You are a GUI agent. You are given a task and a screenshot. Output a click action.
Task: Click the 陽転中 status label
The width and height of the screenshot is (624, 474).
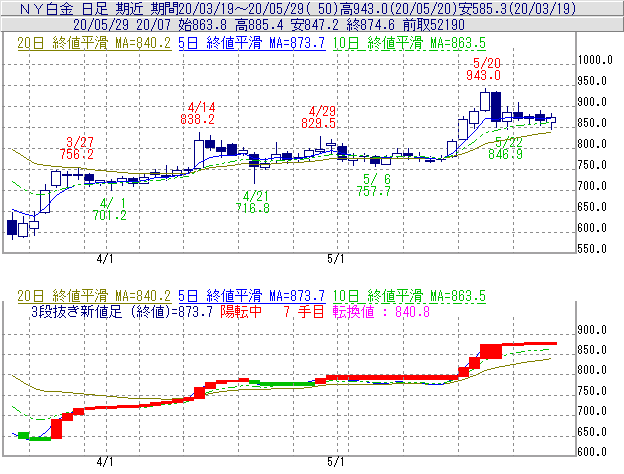(241, 312)
